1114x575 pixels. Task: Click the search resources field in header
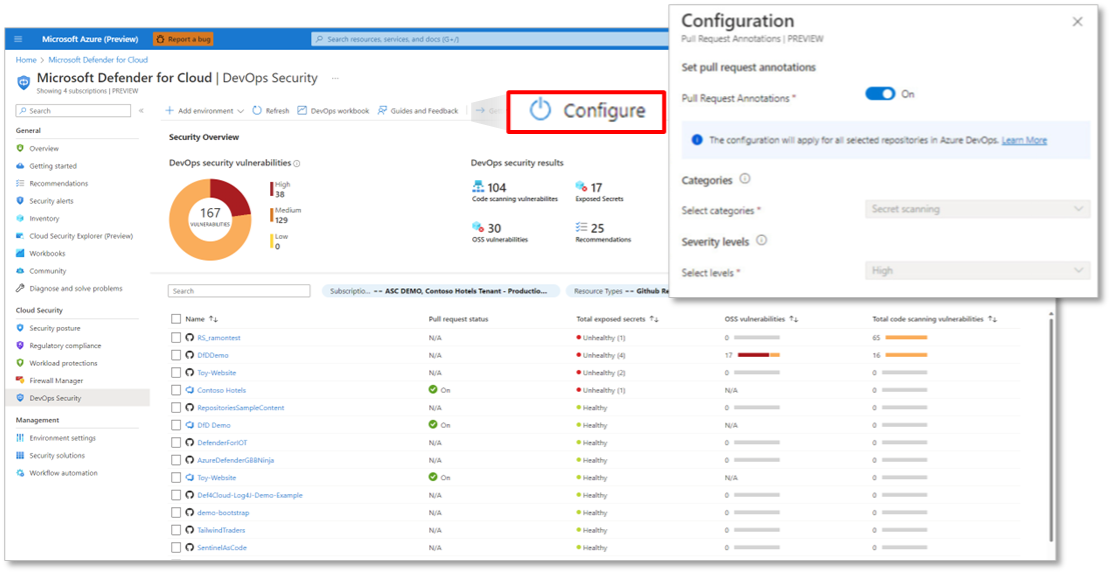point(490,39)
